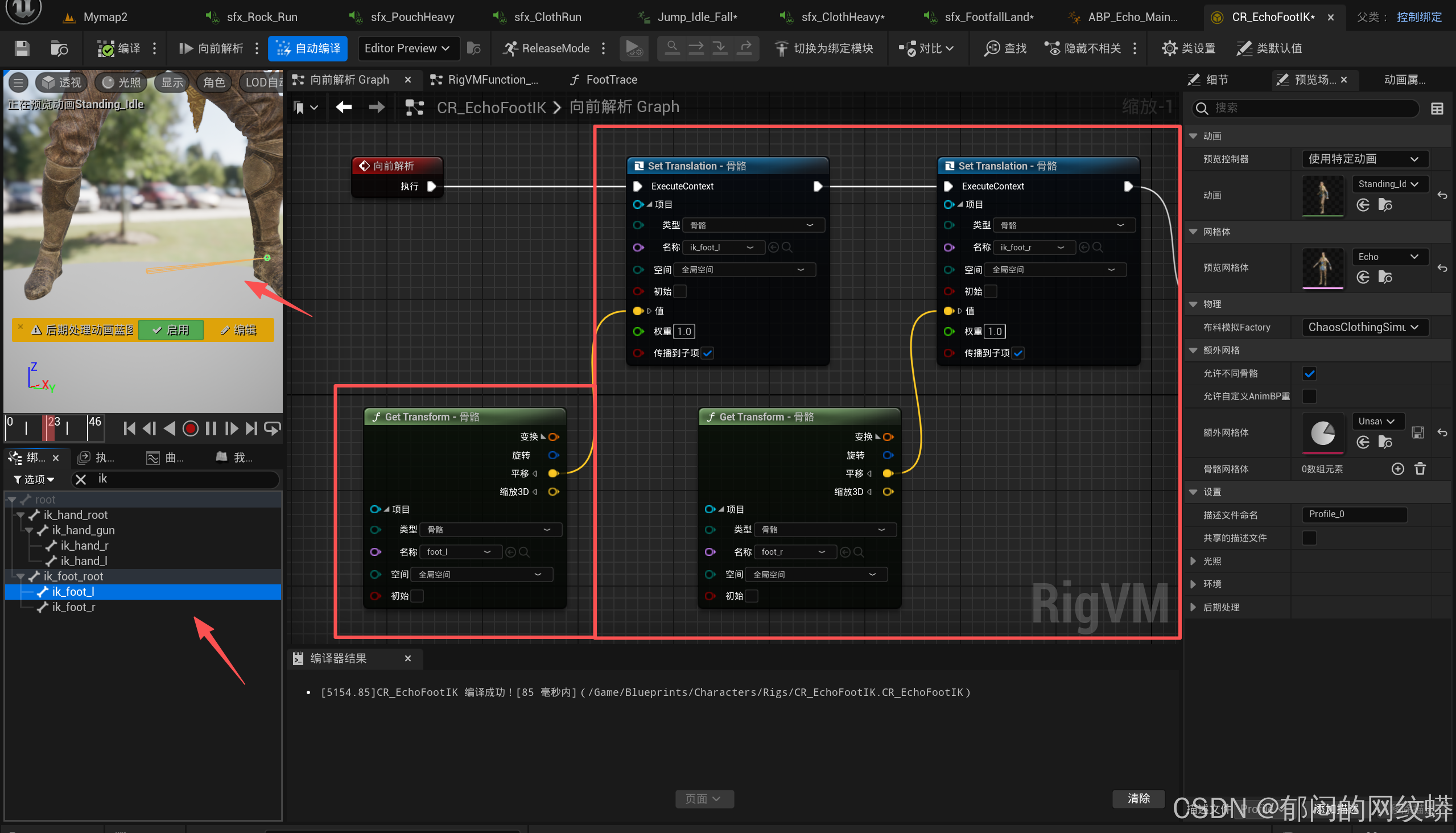1456x833 pixels.
Task: Uncheck 传播到子项 on ik_foot_l node
Action: (x=708, y=353)
